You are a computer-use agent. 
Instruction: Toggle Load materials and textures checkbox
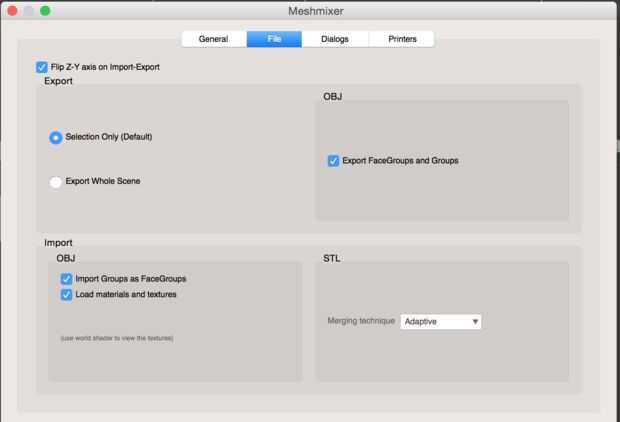click(66, 295)
